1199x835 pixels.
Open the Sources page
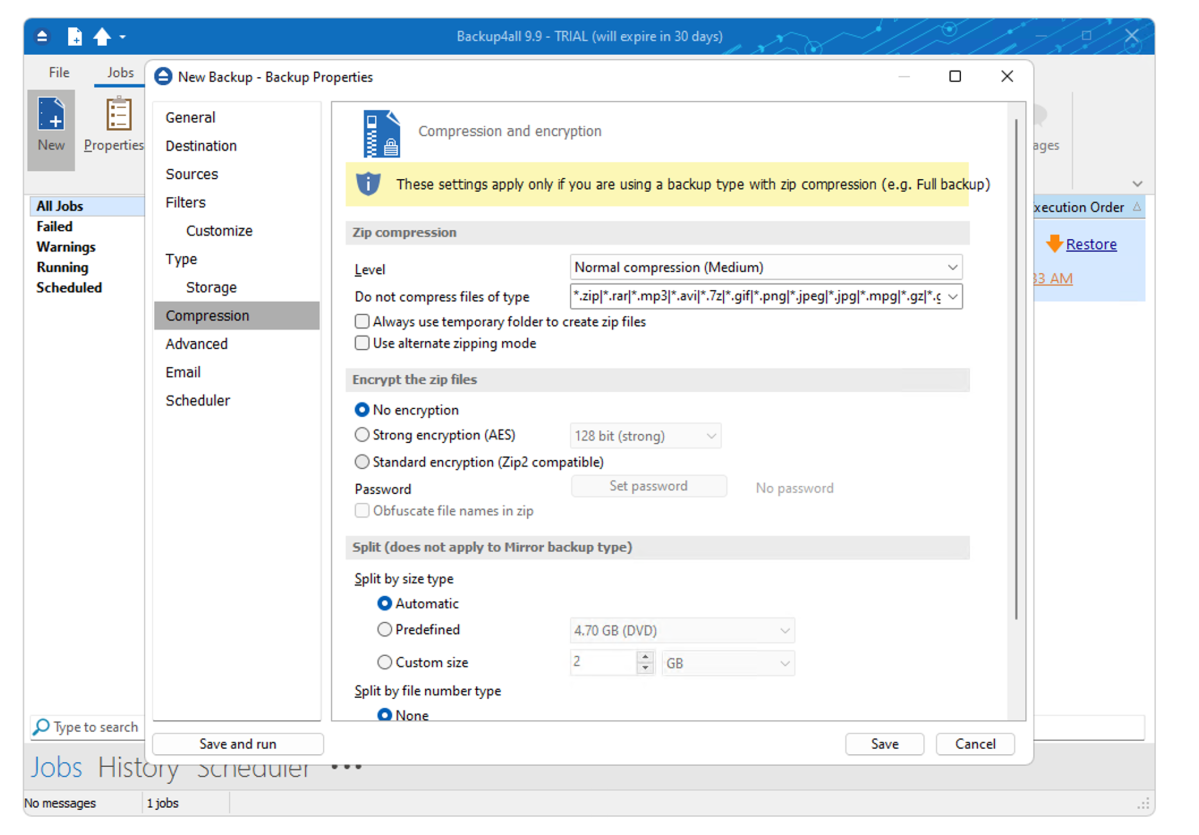tap(192, 174)
